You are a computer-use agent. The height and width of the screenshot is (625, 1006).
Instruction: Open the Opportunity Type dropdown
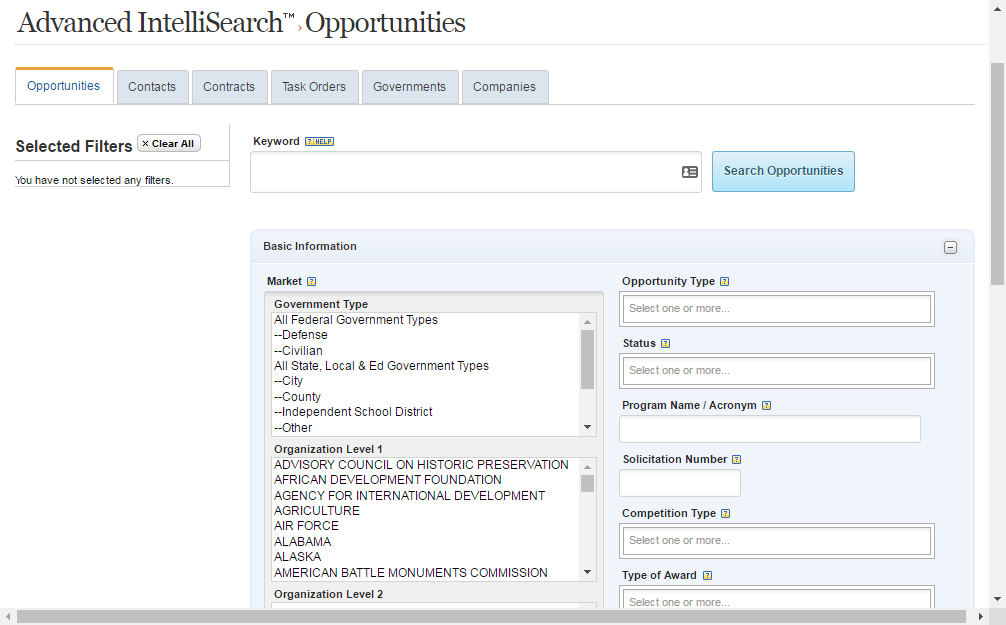[x=777, y=308]
